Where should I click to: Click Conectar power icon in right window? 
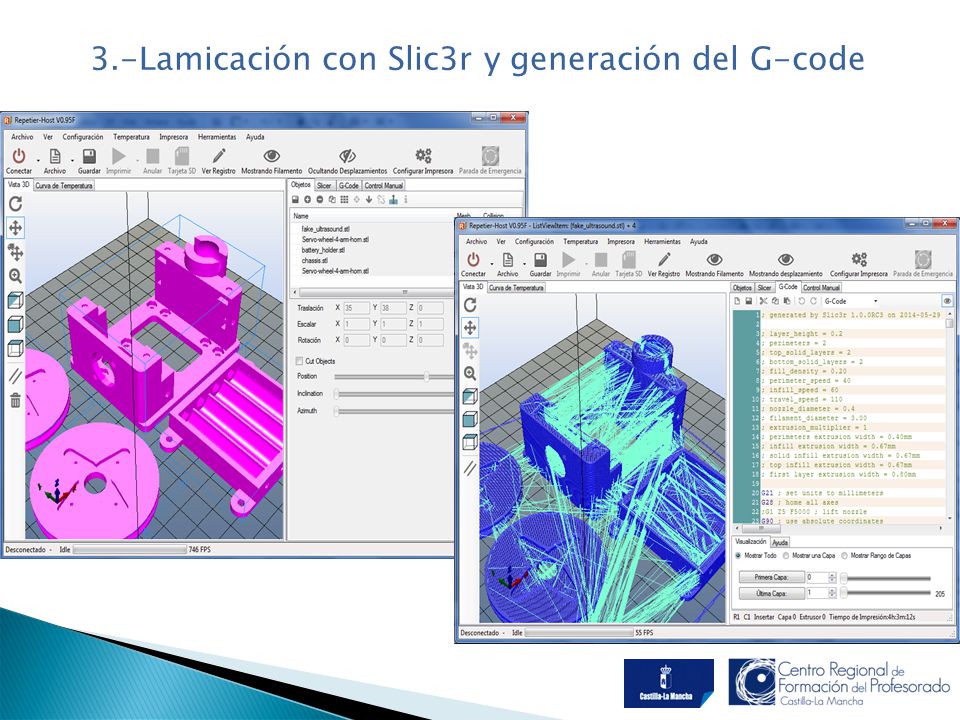pyautogui.click(x=473, y=260)
